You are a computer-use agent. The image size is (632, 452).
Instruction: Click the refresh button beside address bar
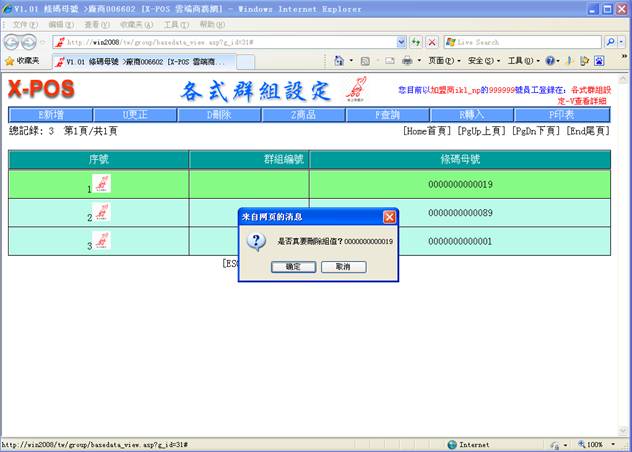[415, 42]
